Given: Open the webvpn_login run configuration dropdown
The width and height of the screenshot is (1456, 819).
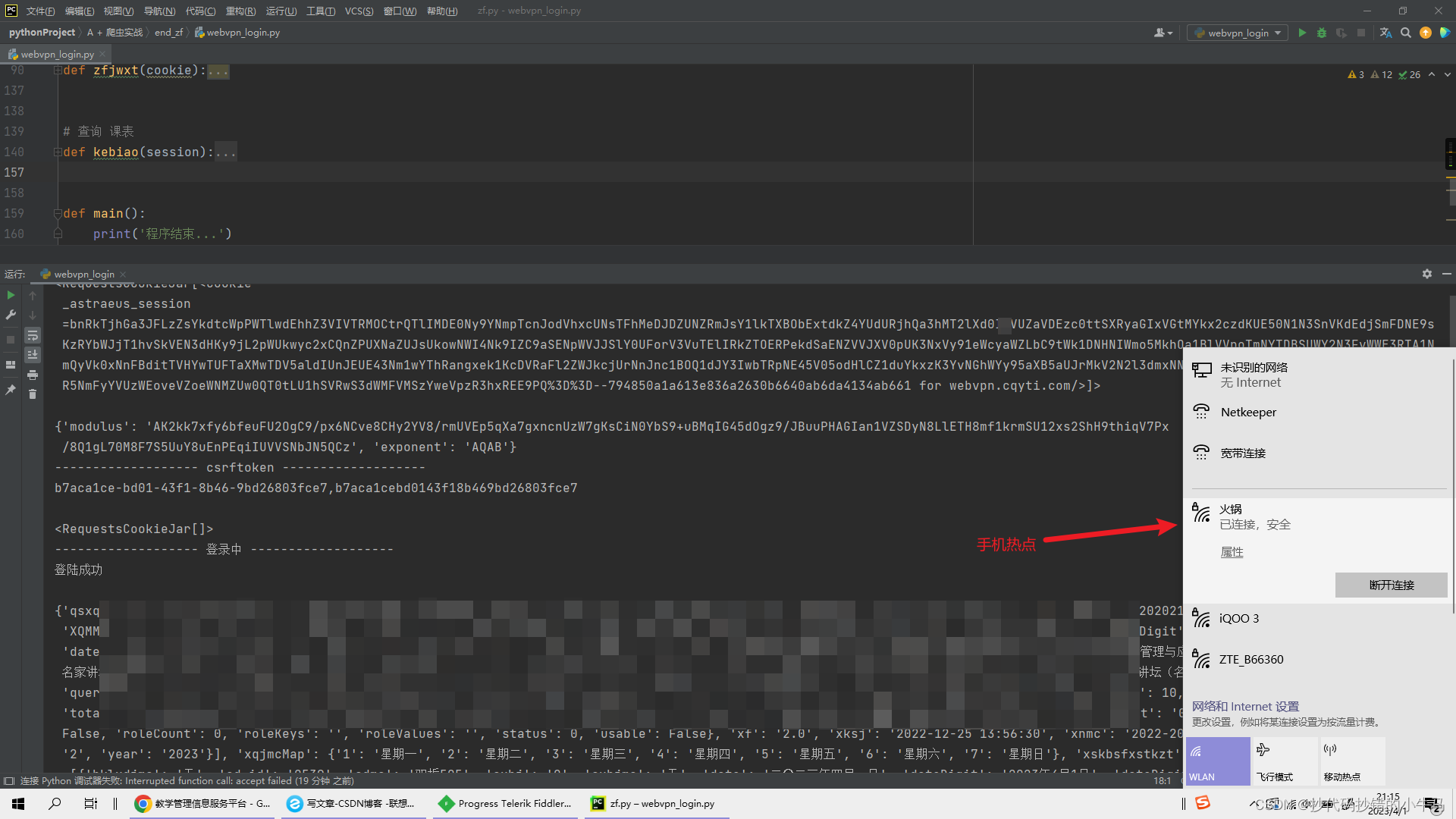Looking at the screenshot, I should coord(1238,33).
